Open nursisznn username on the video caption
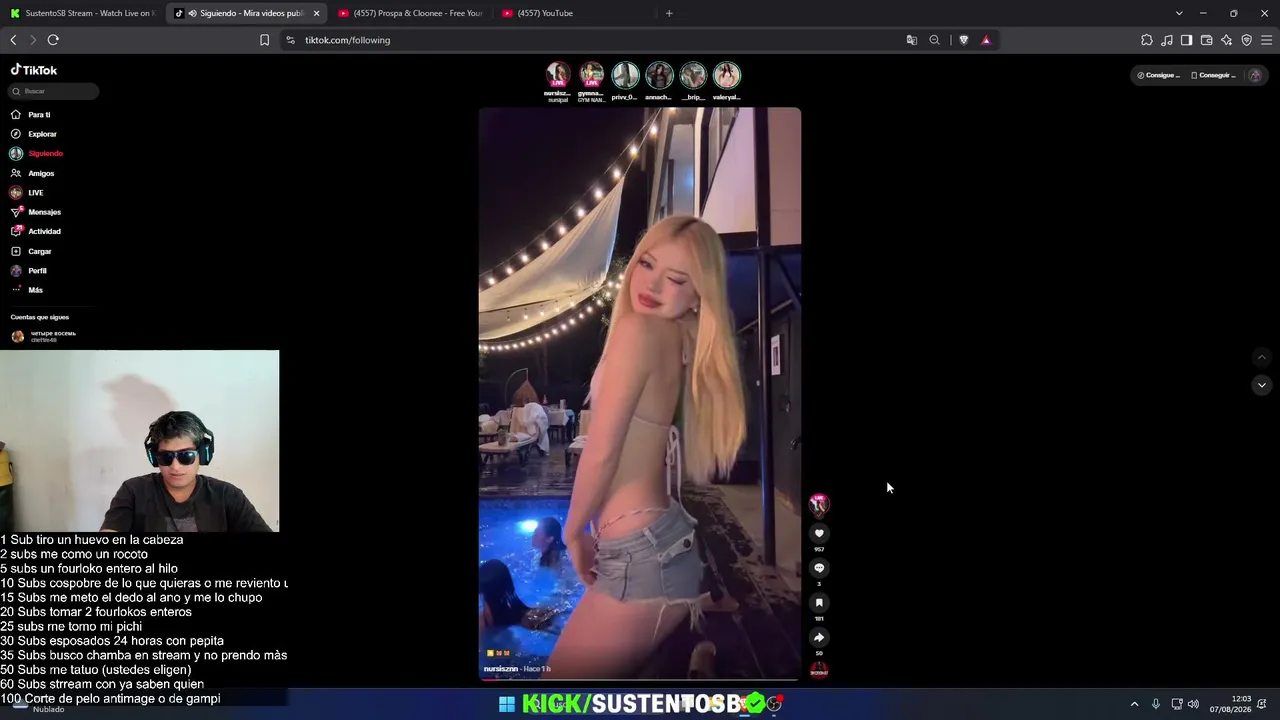The width and height of the screenshot is (1280, 720). click(x=501, y=669)
